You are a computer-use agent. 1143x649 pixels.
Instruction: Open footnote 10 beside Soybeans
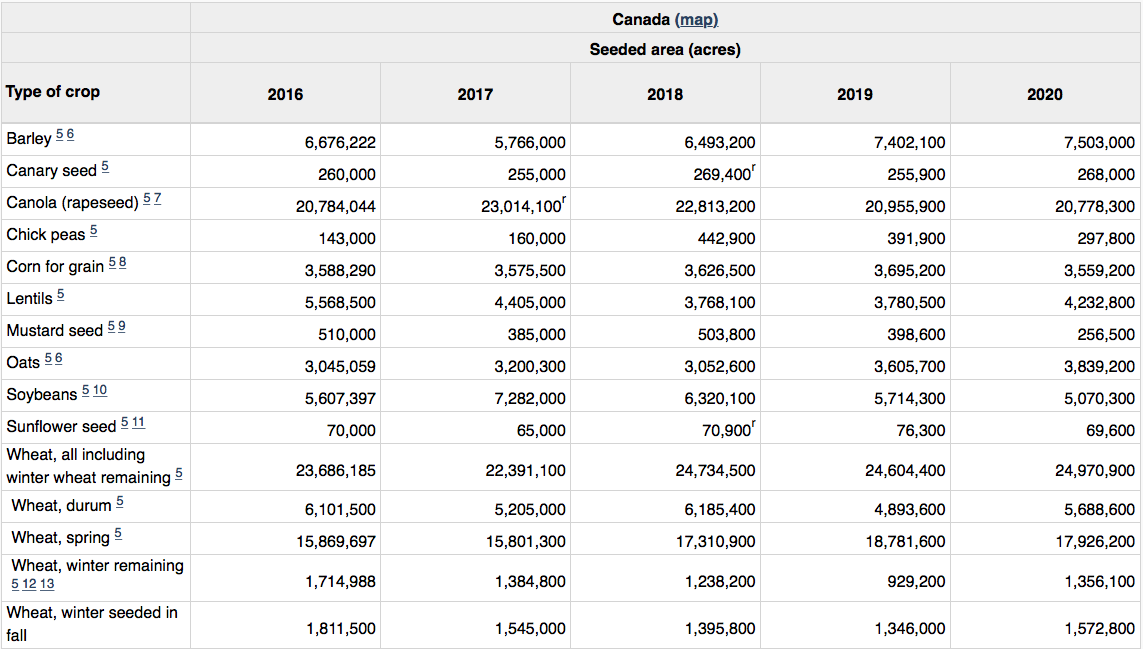click(x=100, y=391)
